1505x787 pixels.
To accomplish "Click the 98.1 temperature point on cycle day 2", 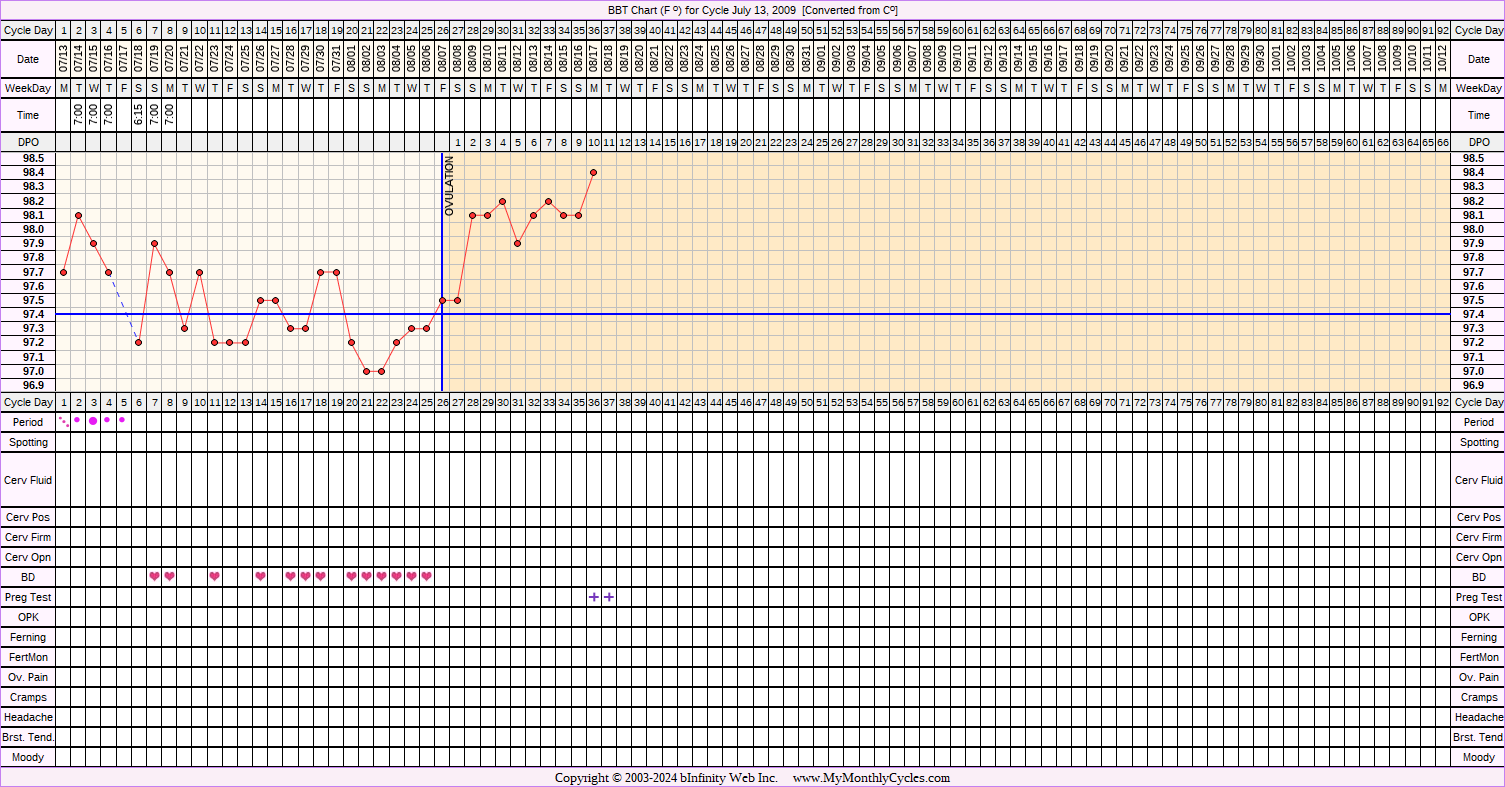I will pyautogui.click(x=78, y=215).
